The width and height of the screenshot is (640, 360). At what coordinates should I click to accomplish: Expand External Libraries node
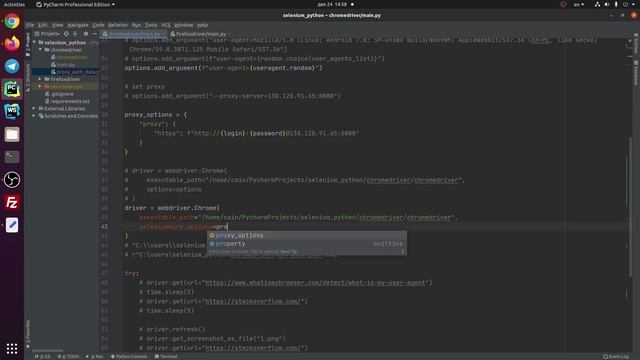pyautogui.click(x=34, y=109)
